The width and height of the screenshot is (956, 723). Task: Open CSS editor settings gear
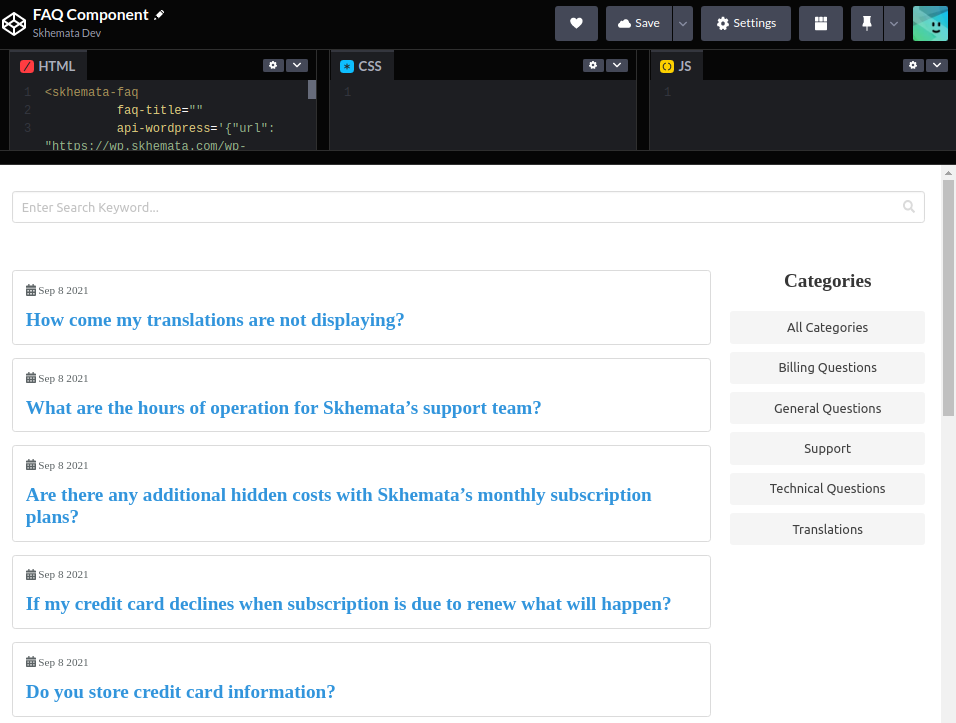593,65
